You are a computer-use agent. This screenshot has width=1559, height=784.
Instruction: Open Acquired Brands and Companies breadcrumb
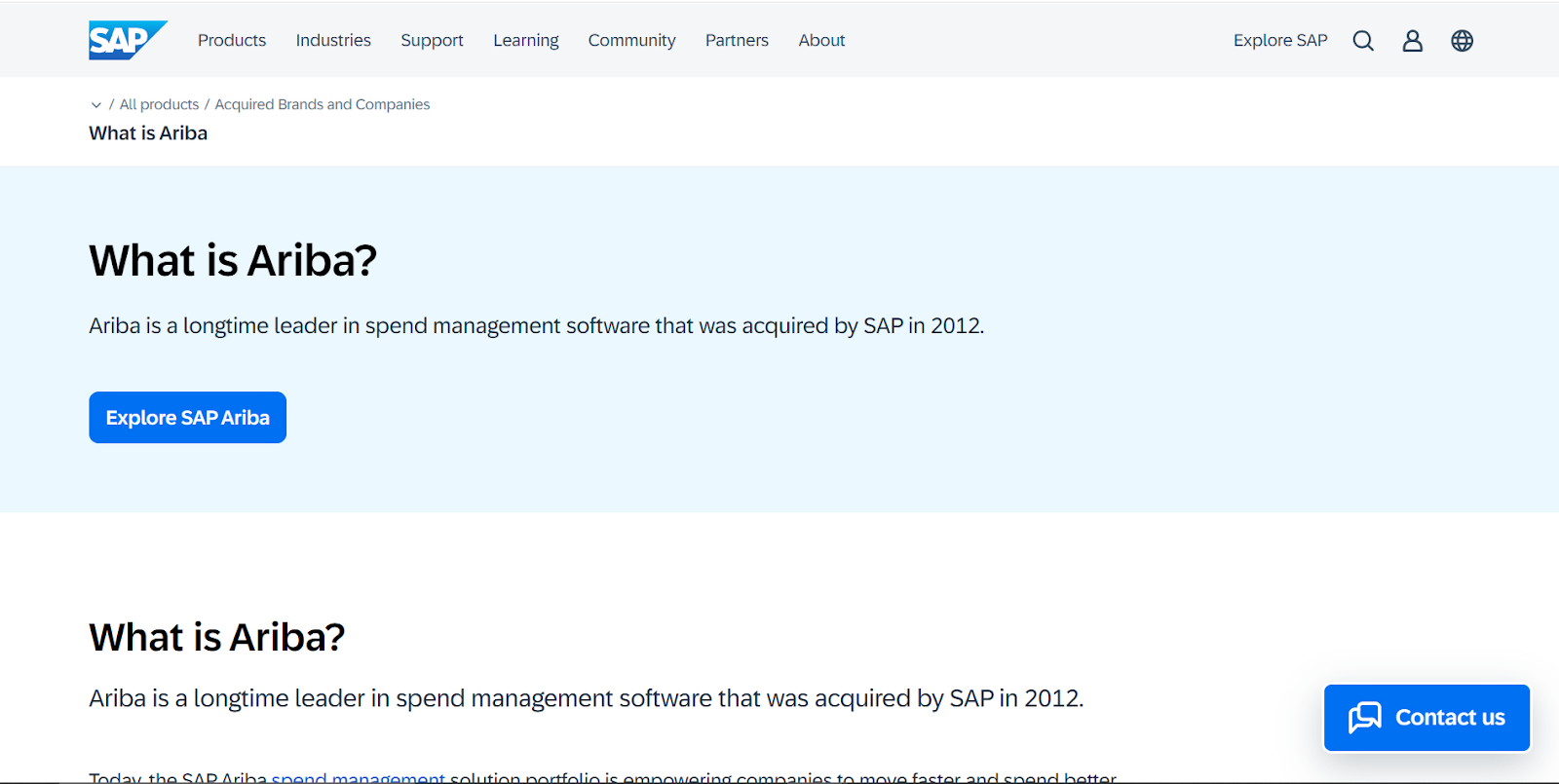click(x=322, y=104)
